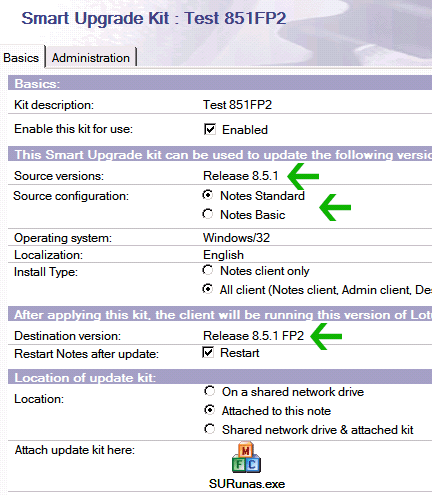Click the Localization value English
The image size is (432, 495).
[223, 255]
